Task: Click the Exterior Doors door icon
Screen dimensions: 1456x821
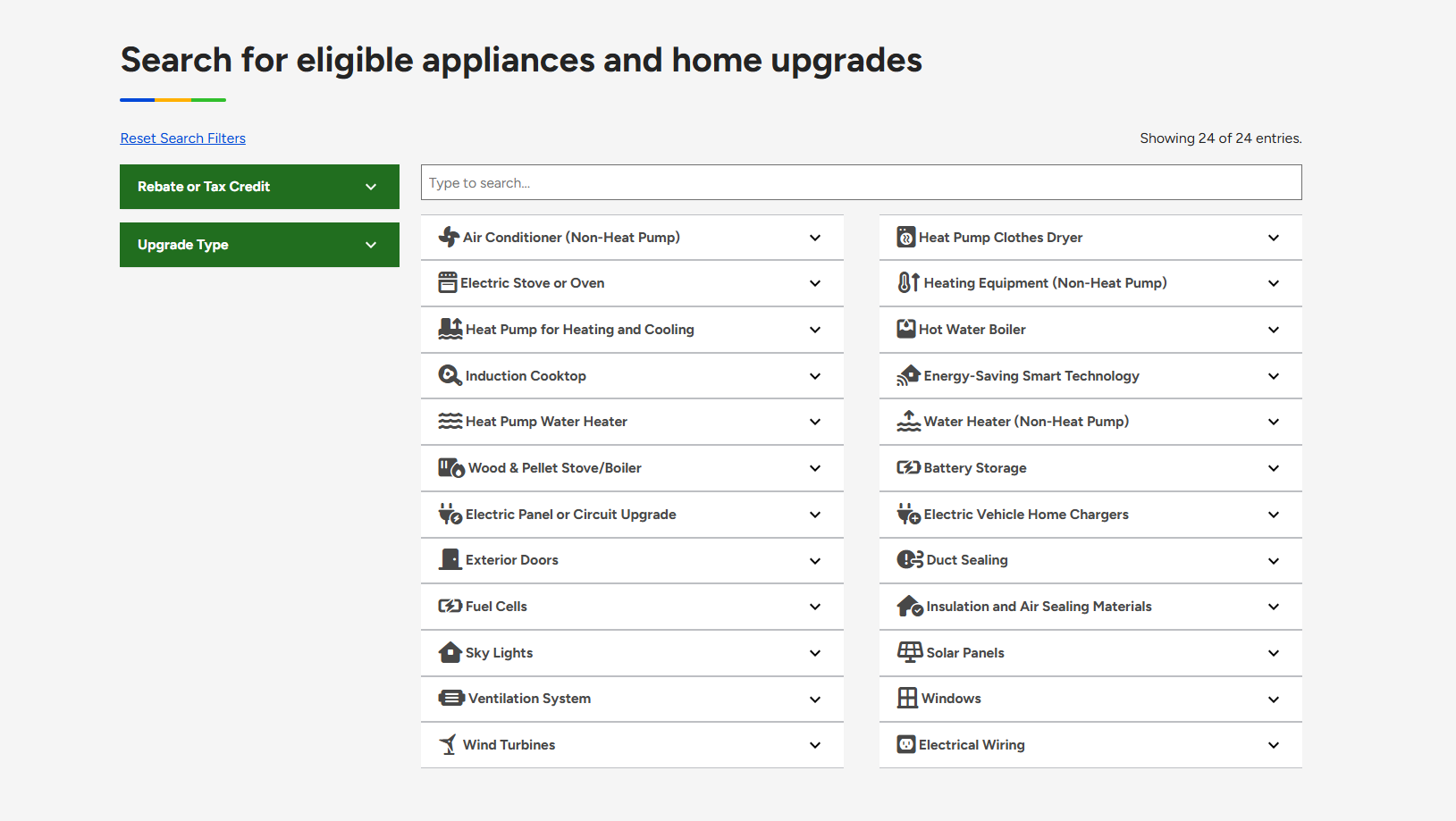Action: coord(450,559)
